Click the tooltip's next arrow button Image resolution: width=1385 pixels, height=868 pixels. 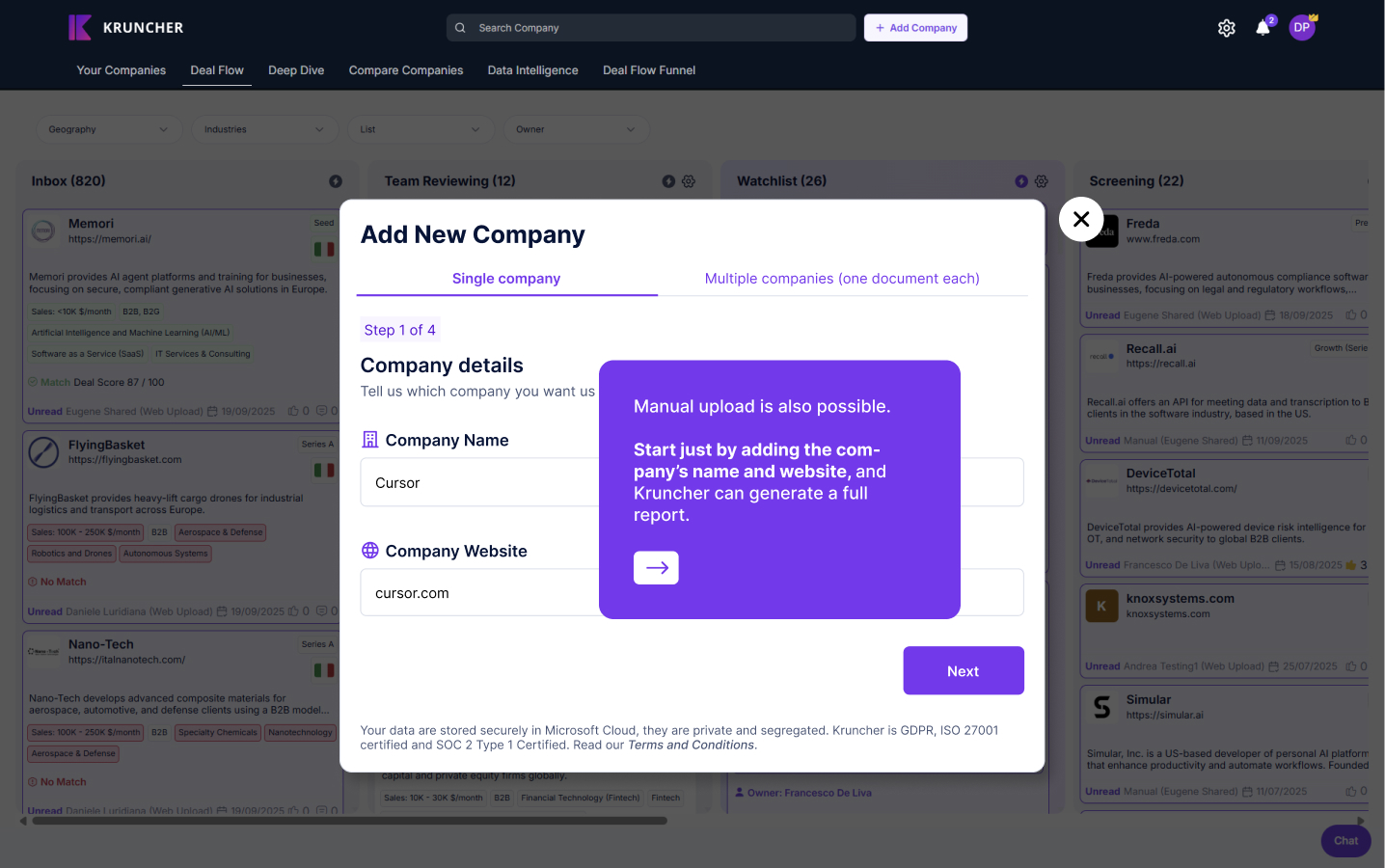click(656, 568)
